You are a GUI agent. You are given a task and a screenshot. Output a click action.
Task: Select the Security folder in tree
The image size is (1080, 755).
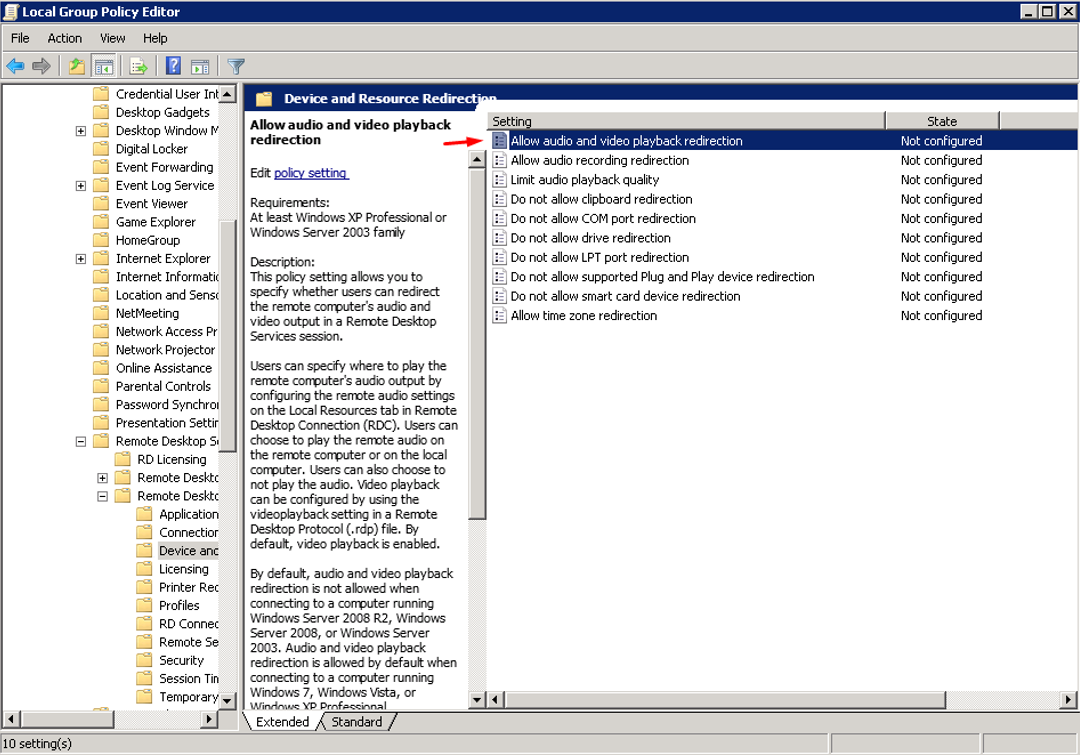[181, 660]
